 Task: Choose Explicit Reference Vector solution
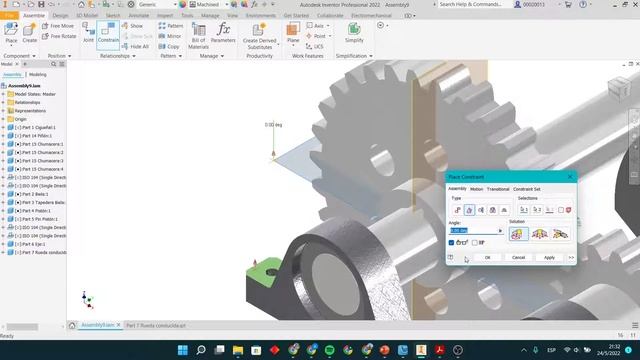(x=560, y=234)
